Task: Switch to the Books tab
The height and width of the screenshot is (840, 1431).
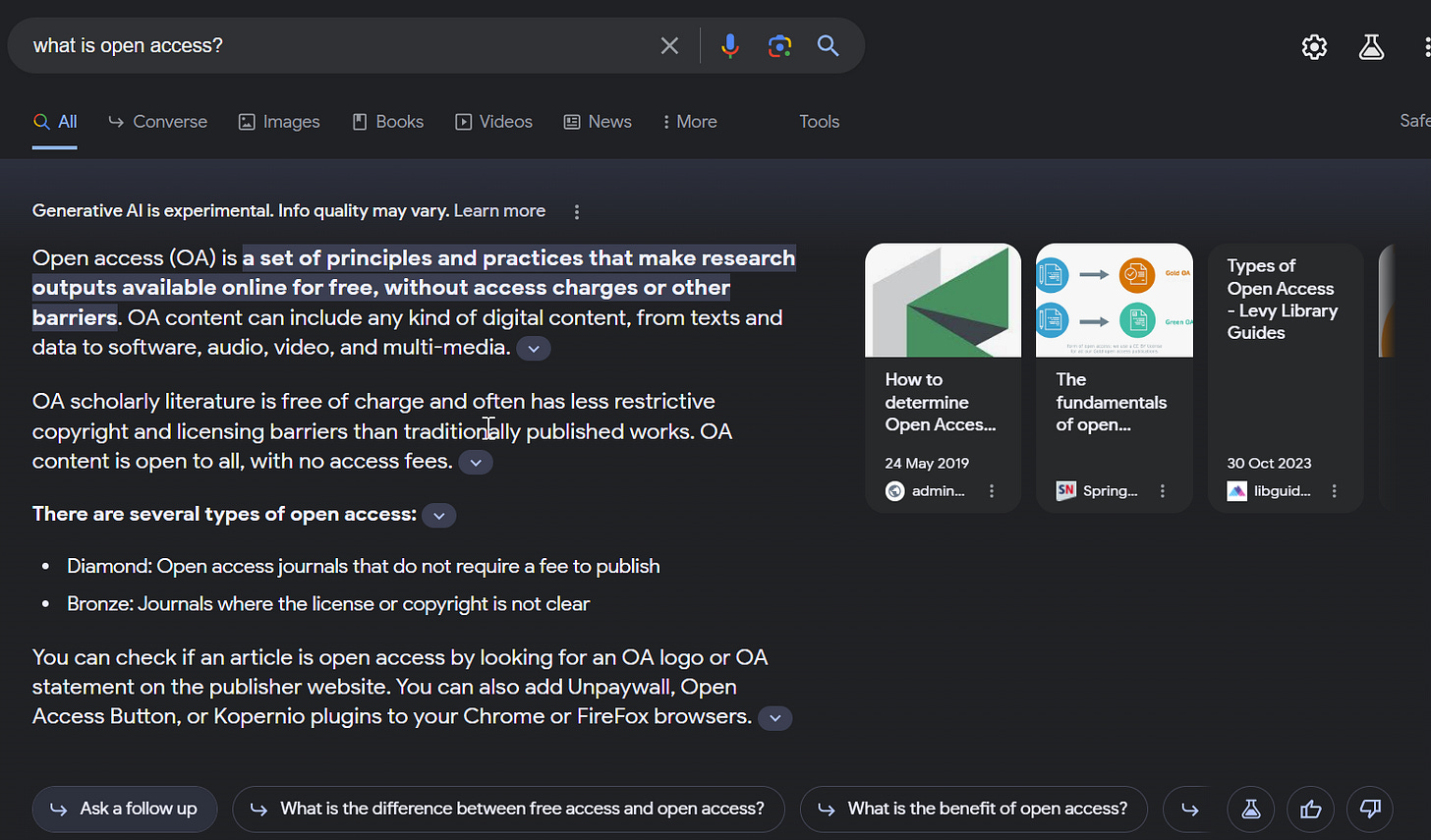Action: click(388, 122)
